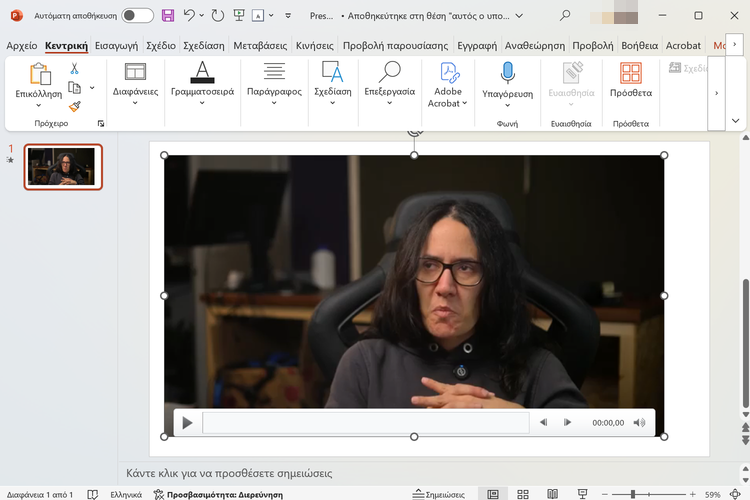Screen dimensions: 750x500
Task: Open Προσβασιμότητα: Διερεύνηση accessibility checker
Action: coord(218,494)
